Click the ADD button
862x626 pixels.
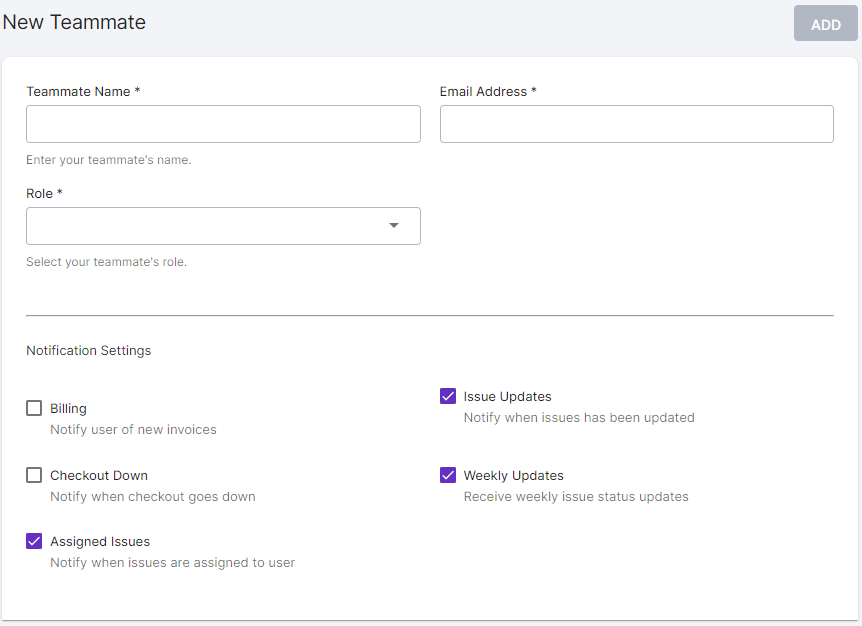tap(825, 24)
